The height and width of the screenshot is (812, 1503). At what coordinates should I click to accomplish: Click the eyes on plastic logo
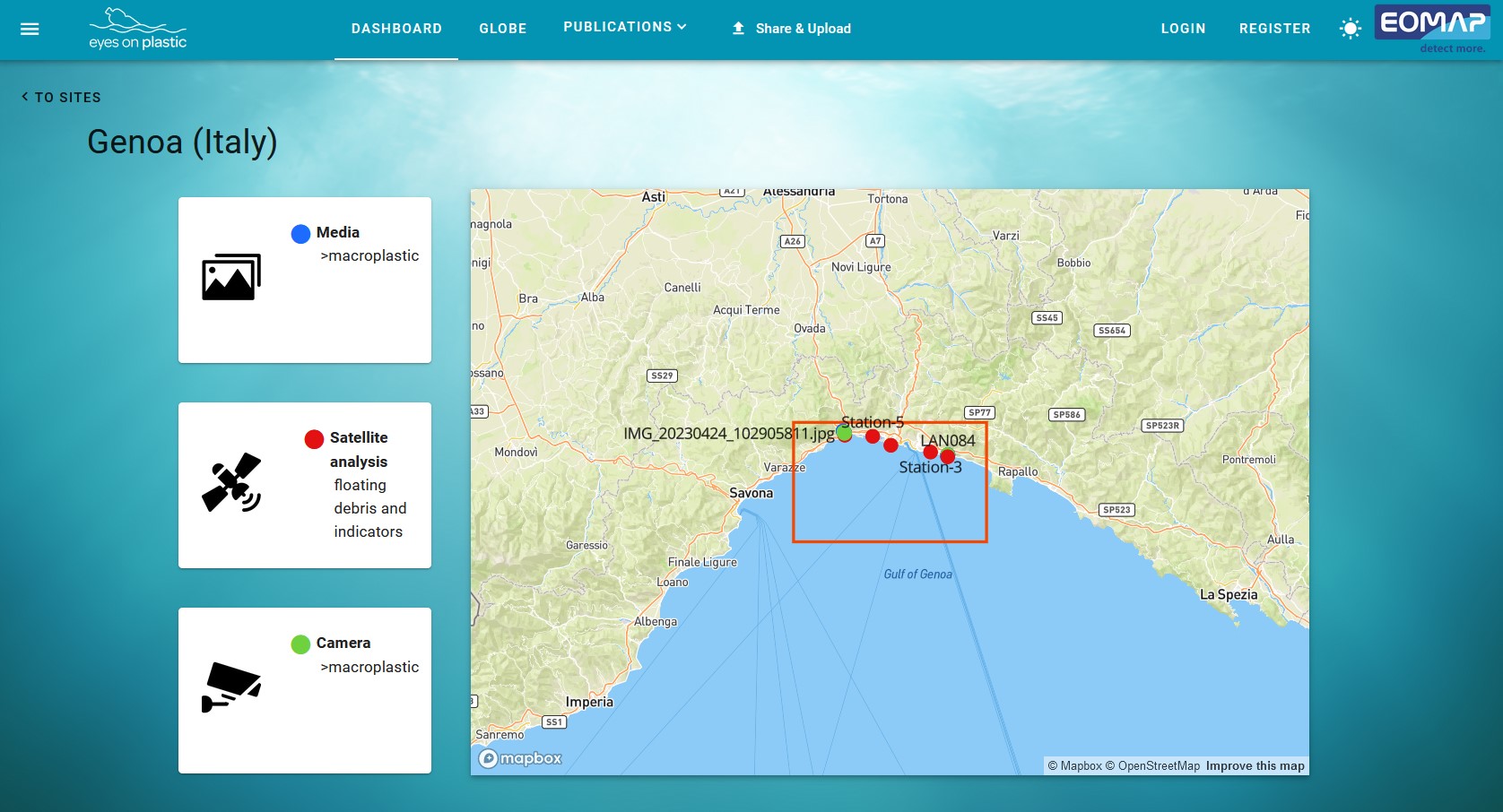pos(136,28)
